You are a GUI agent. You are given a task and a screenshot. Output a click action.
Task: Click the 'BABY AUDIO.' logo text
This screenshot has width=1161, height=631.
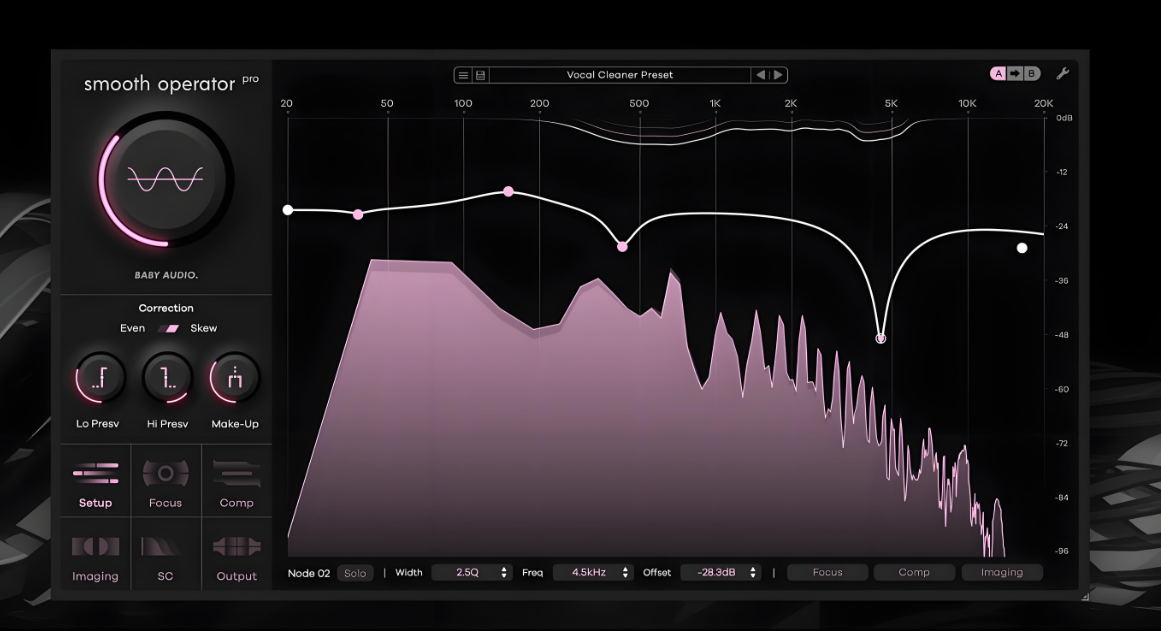166,276
